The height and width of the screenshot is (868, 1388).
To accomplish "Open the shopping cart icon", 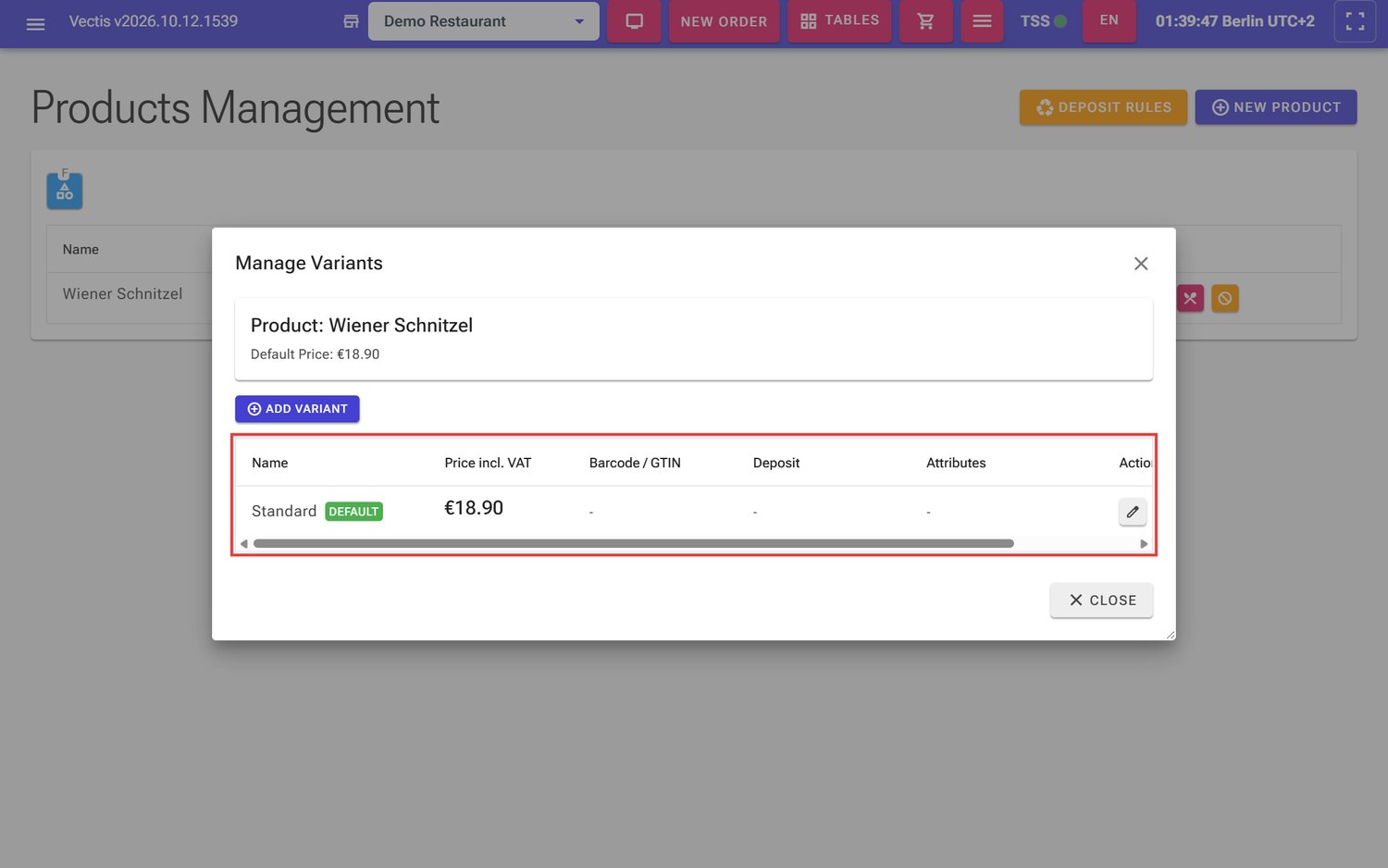I will click(x=925, y=21).
